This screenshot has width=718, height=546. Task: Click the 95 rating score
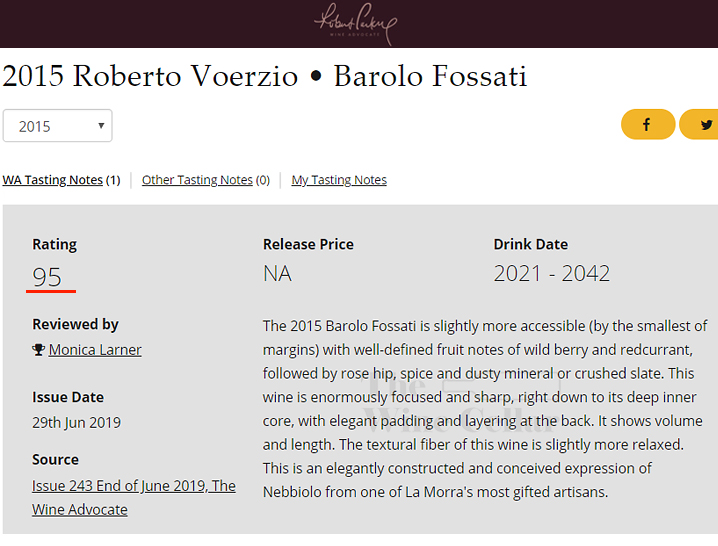click(47, 277)
